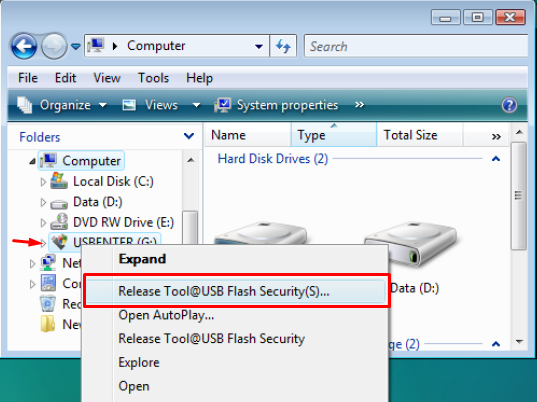Open the blue Help question mark icon

509,105
